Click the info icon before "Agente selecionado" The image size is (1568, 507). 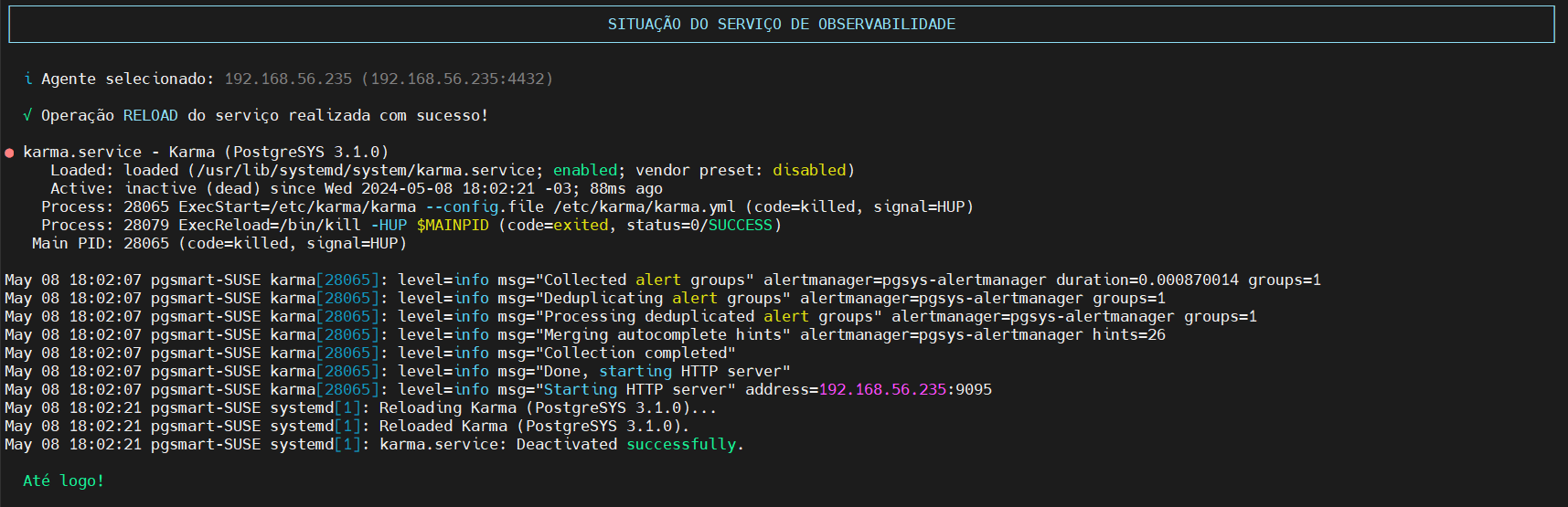point(28,79)
